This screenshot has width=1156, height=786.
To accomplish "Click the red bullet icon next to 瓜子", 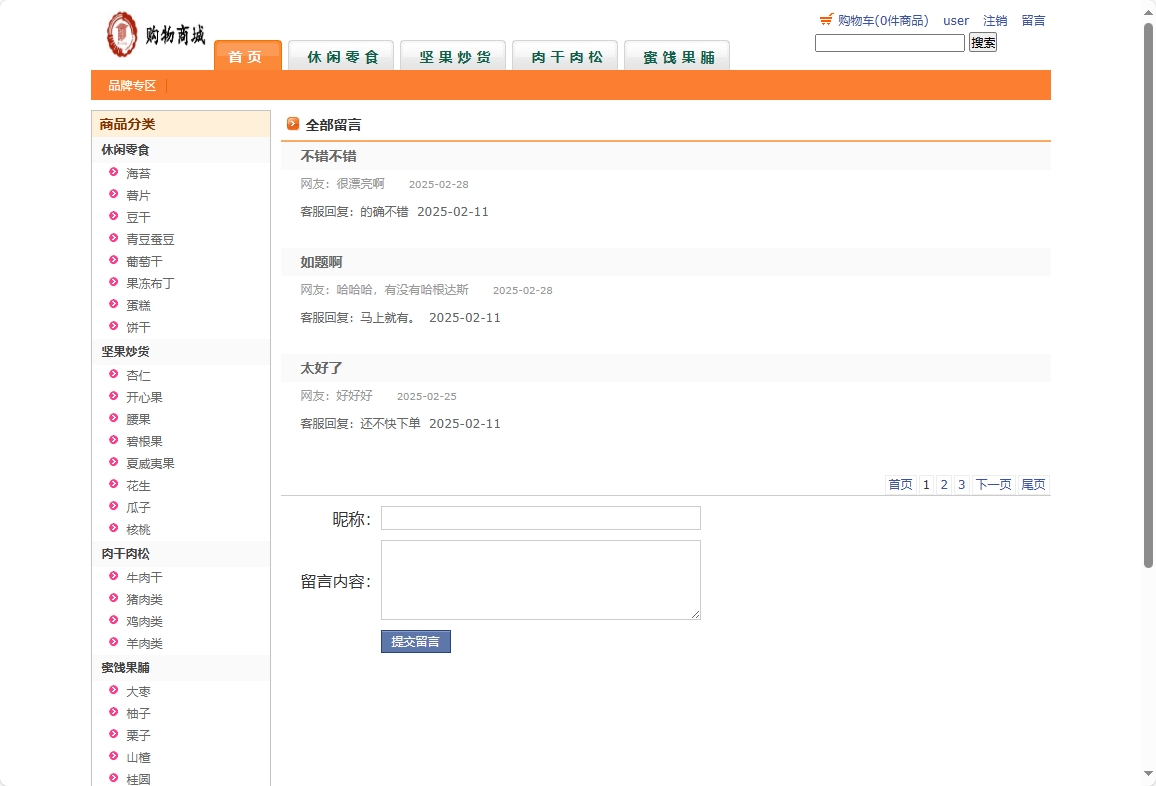I will 113,506.
